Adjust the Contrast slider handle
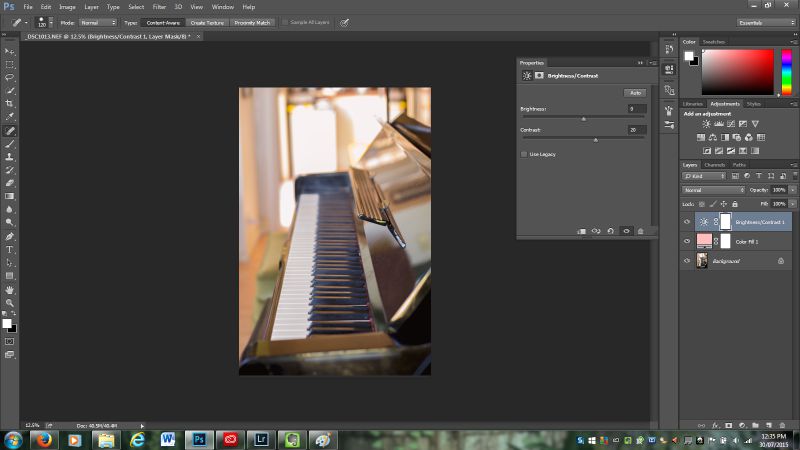800x450 pixels. coord(595,140)
